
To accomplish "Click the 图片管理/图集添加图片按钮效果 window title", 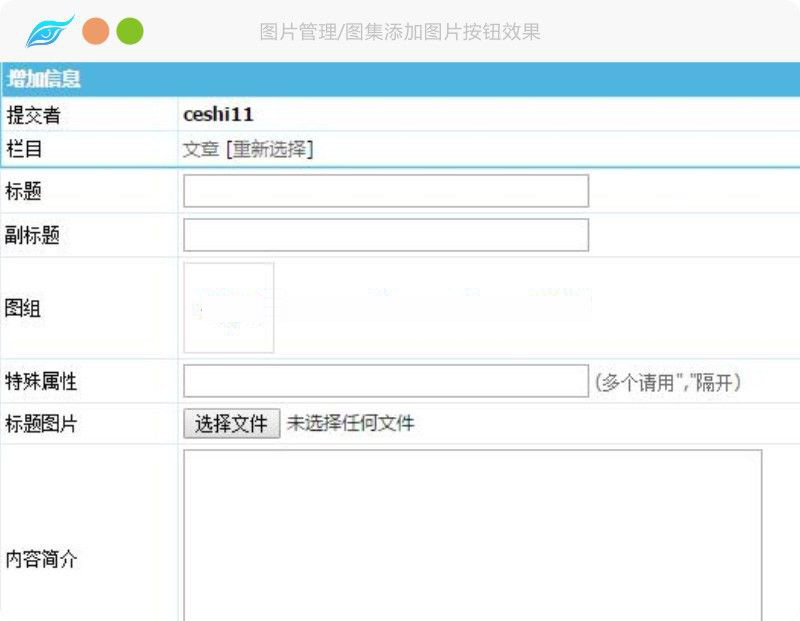I will point(400,32).
